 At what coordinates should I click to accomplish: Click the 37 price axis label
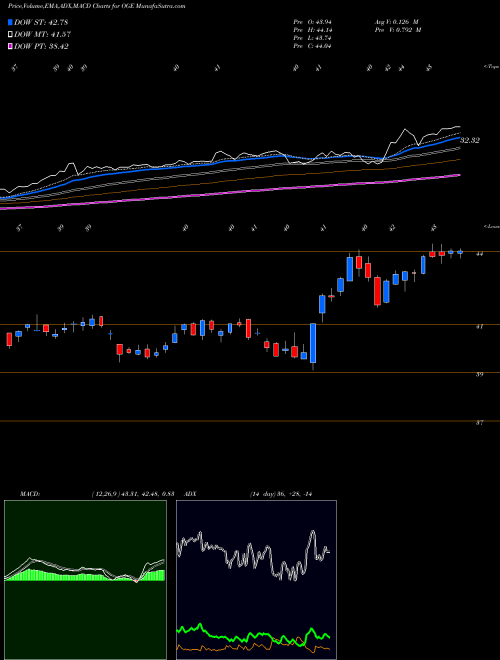(479, 423)
